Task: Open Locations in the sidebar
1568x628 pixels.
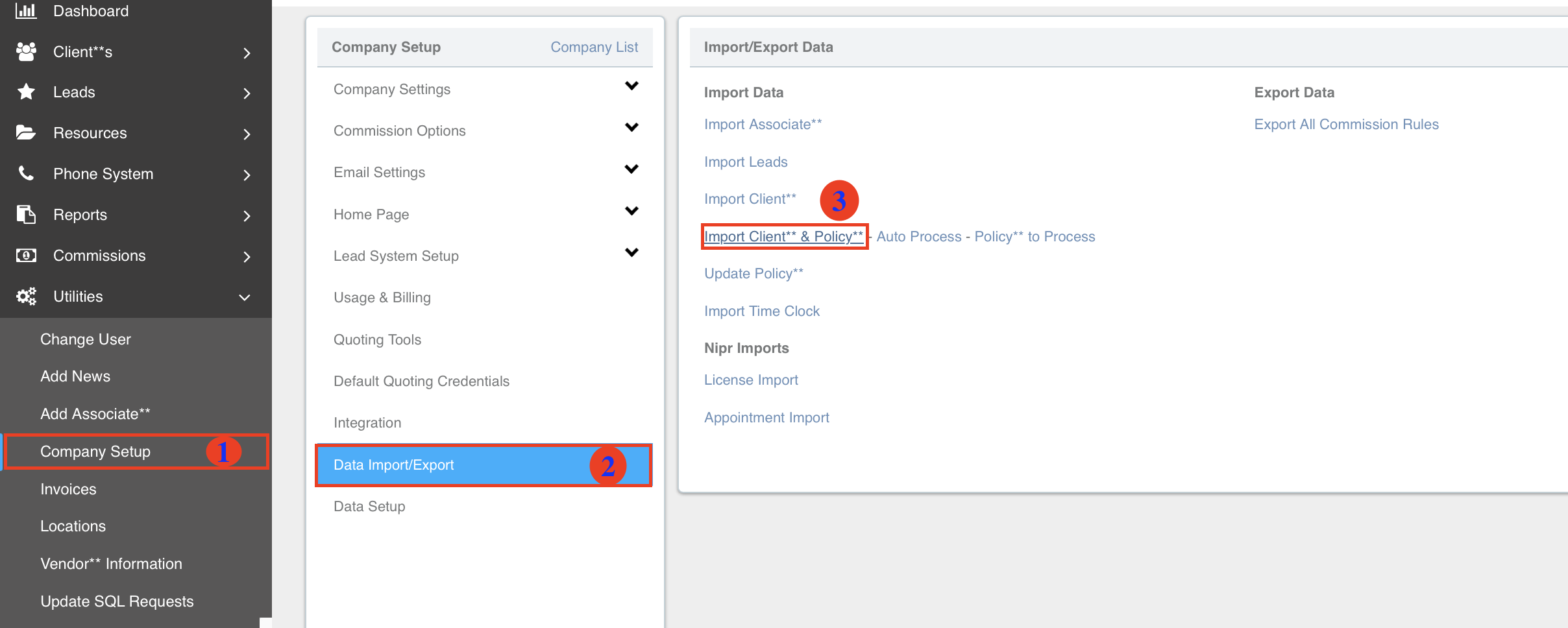Action: point(73,526)
